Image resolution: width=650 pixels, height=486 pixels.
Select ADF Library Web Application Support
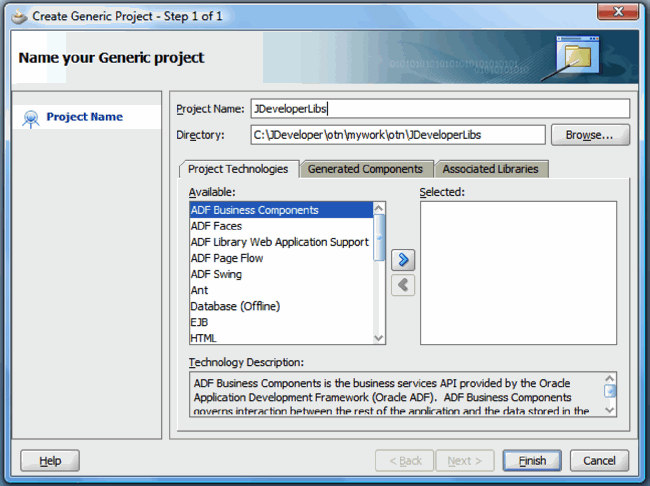281,242
